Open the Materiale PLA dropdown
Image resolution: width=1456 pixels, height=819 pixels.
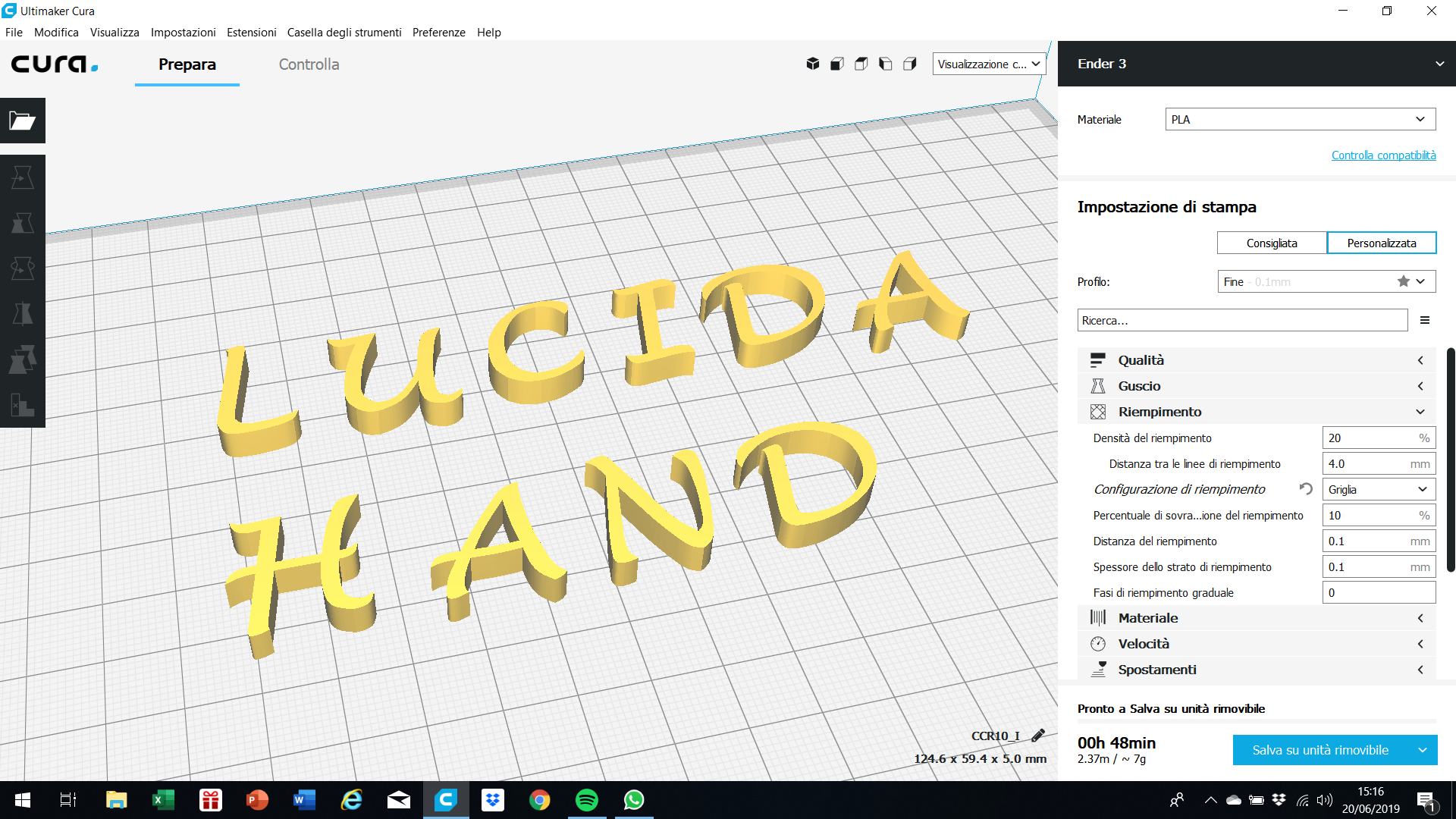coord(1300,119)
